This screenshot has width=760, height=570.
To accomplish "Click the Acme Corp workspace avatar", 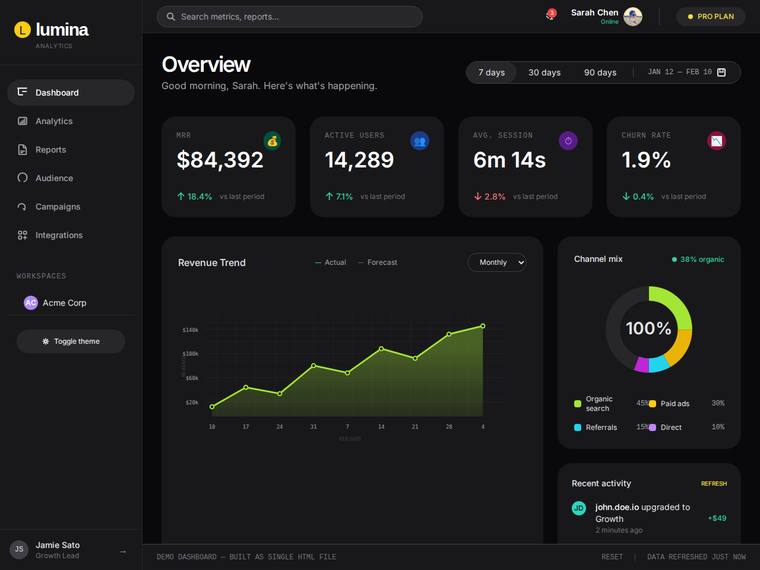I will [x=31, y=302].
